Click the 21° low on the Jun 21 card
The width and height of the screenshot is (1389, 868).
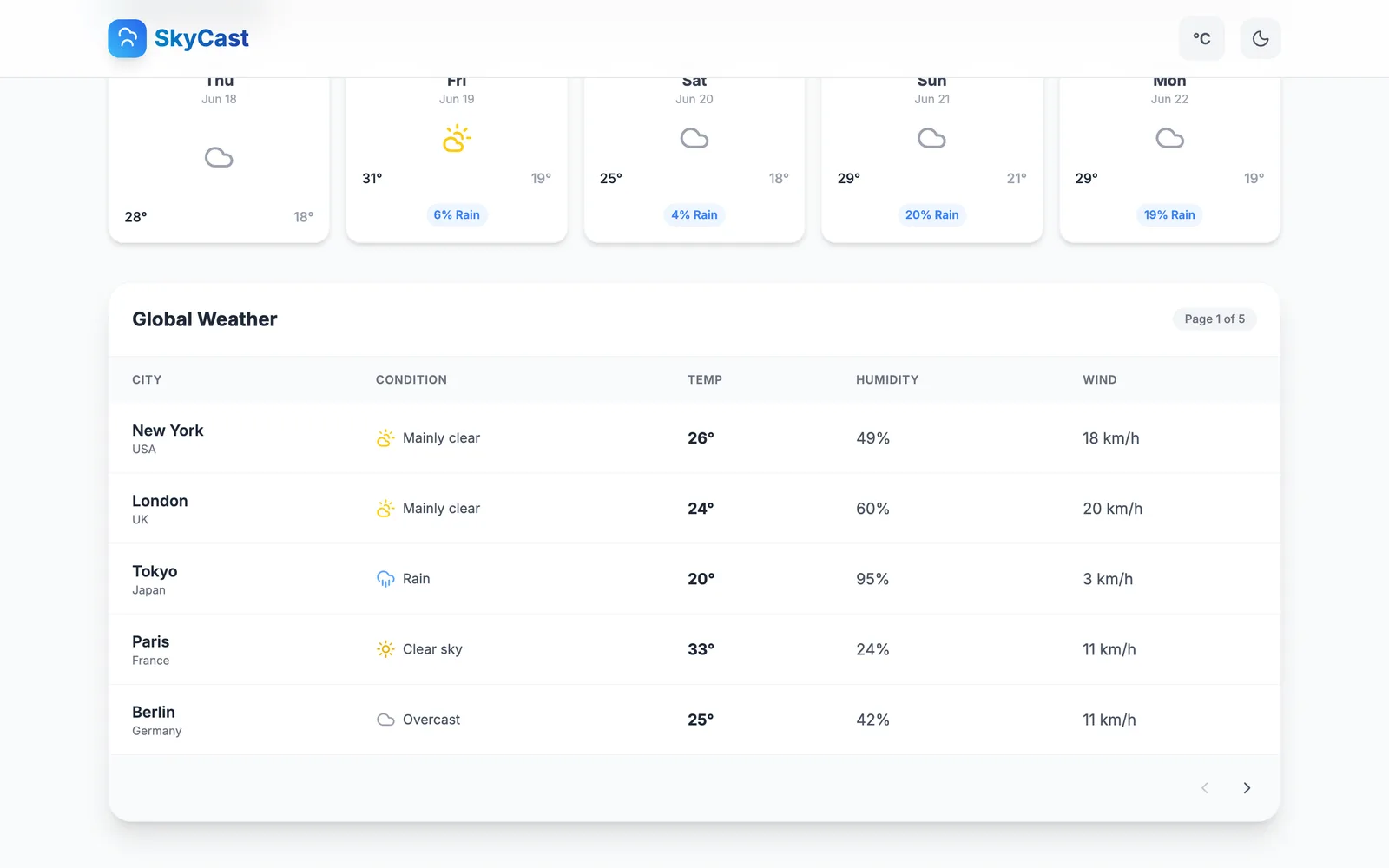[x=1017, y=178]
